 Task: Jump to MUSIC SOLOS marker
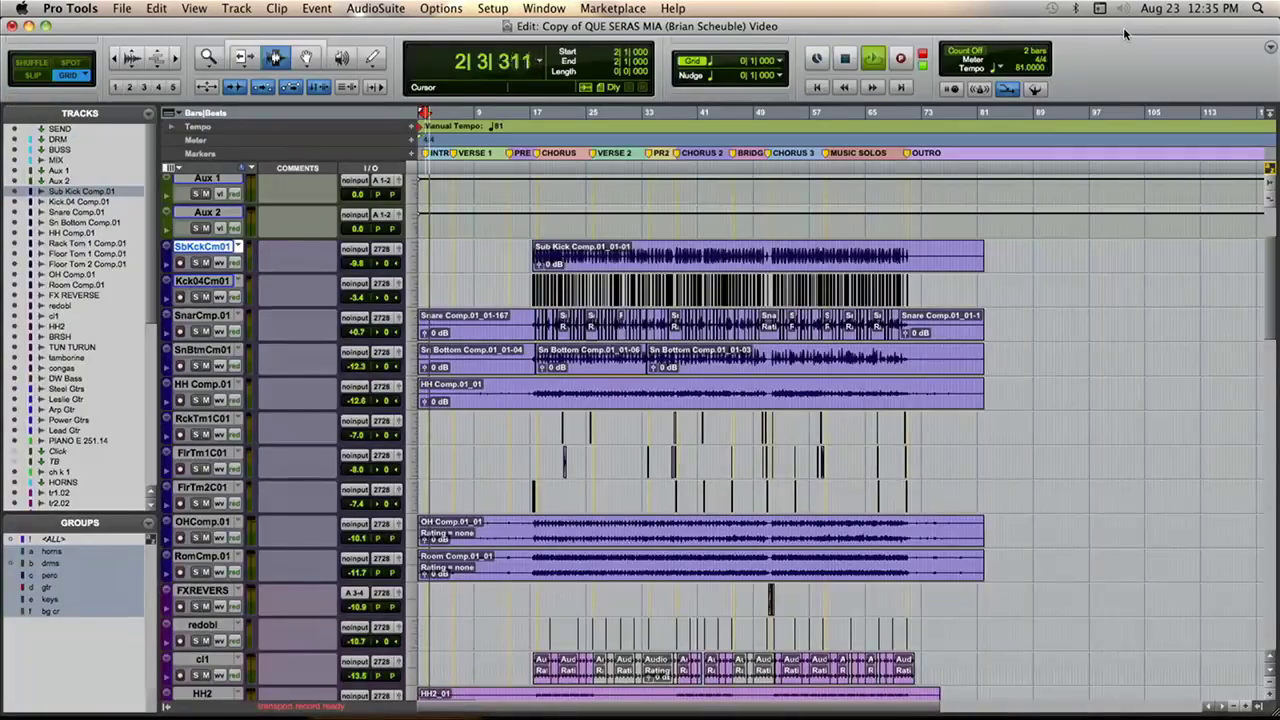pos(858,153)
